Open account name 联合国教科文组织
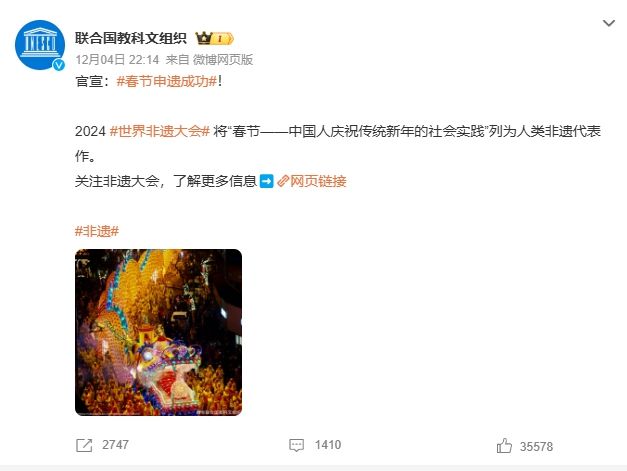Image resolution: width=627 pixels, height=471 pixels. click(131, 38)
